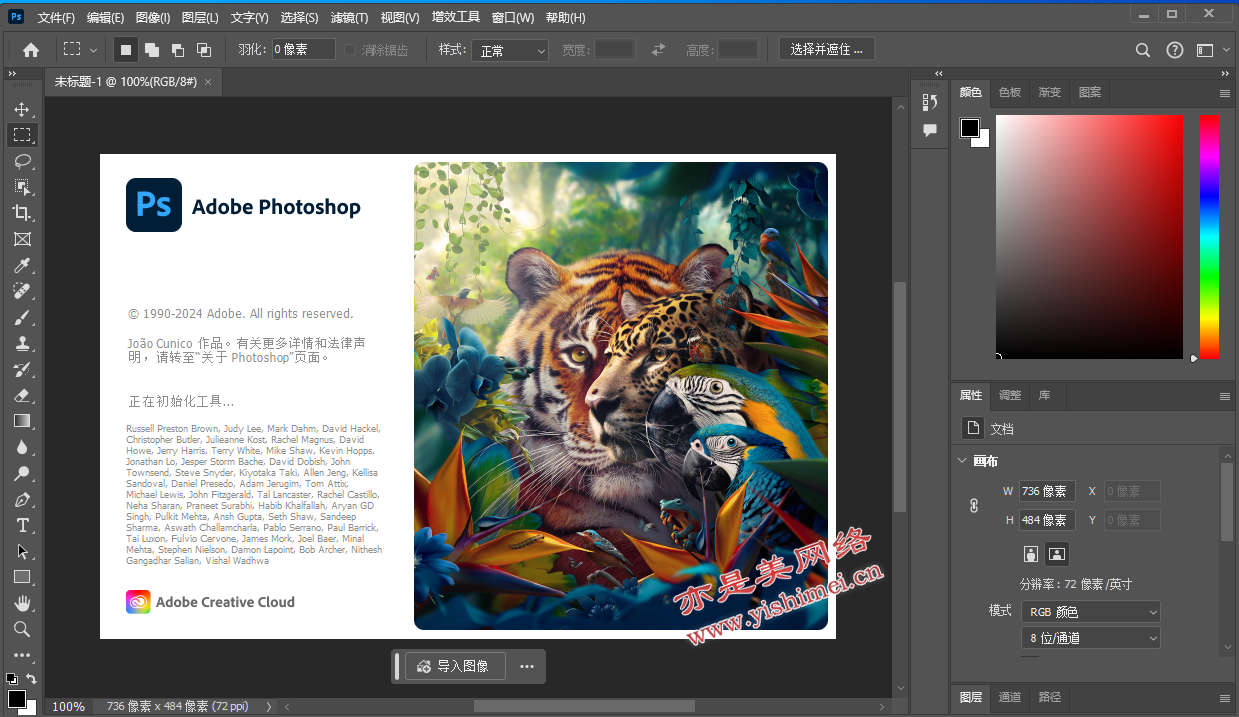The image size is (1239, 717).
Task: Set canvas orientation to portrait
Action: coord(1031,553)
